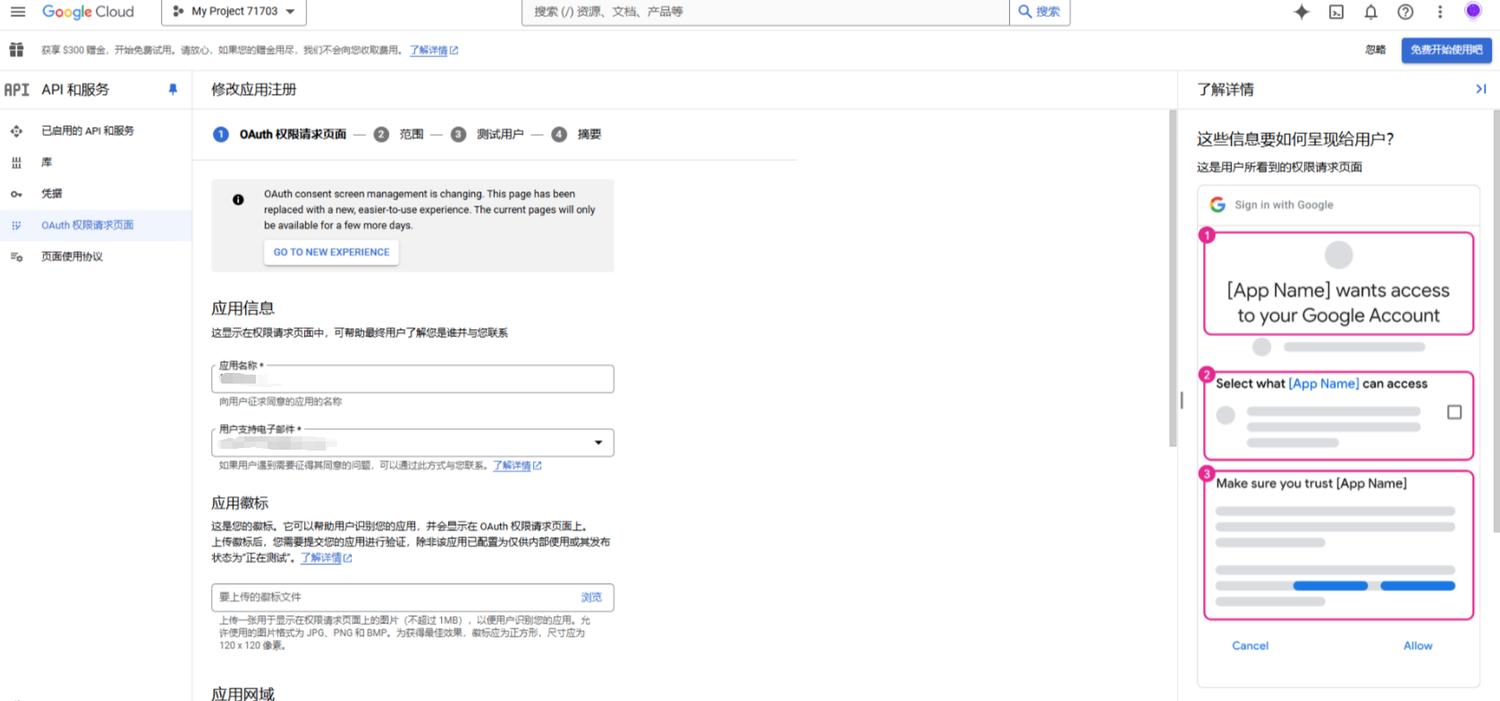Click the 页面使用协议 sidebar icon
The image size is (1500, 701).
point(16,257)
